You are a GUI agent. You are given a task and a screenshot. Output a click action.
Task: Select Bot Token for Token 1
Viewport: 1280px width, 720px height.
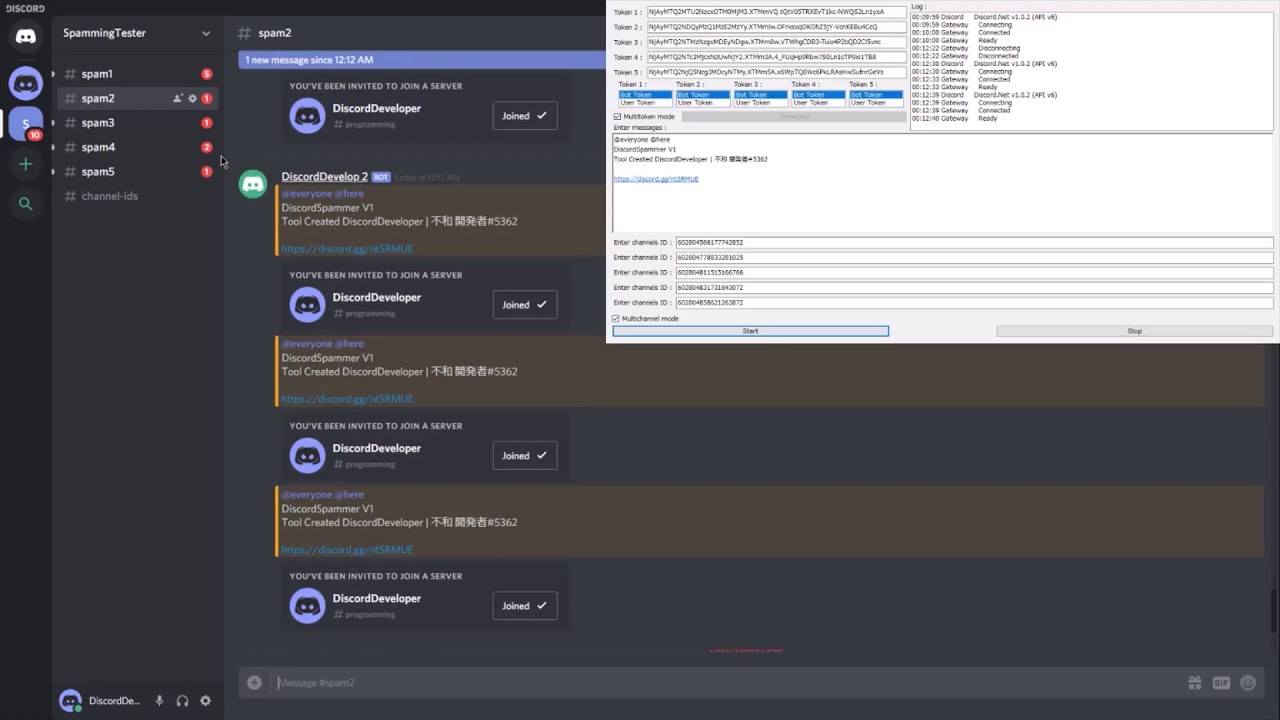click(645, 95)
